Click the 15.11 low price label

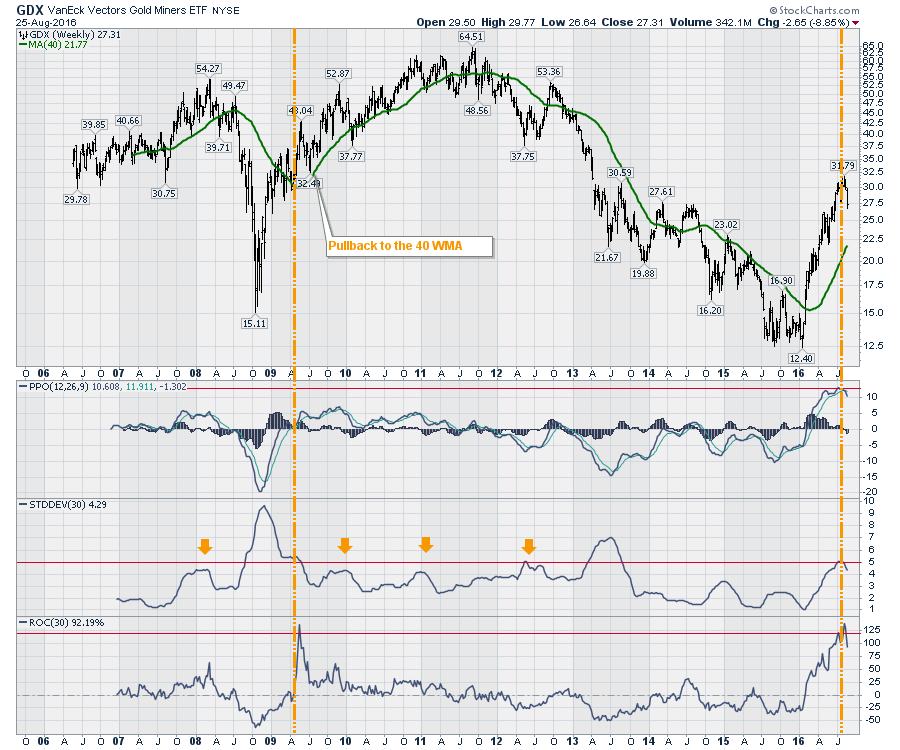(255, 323)
